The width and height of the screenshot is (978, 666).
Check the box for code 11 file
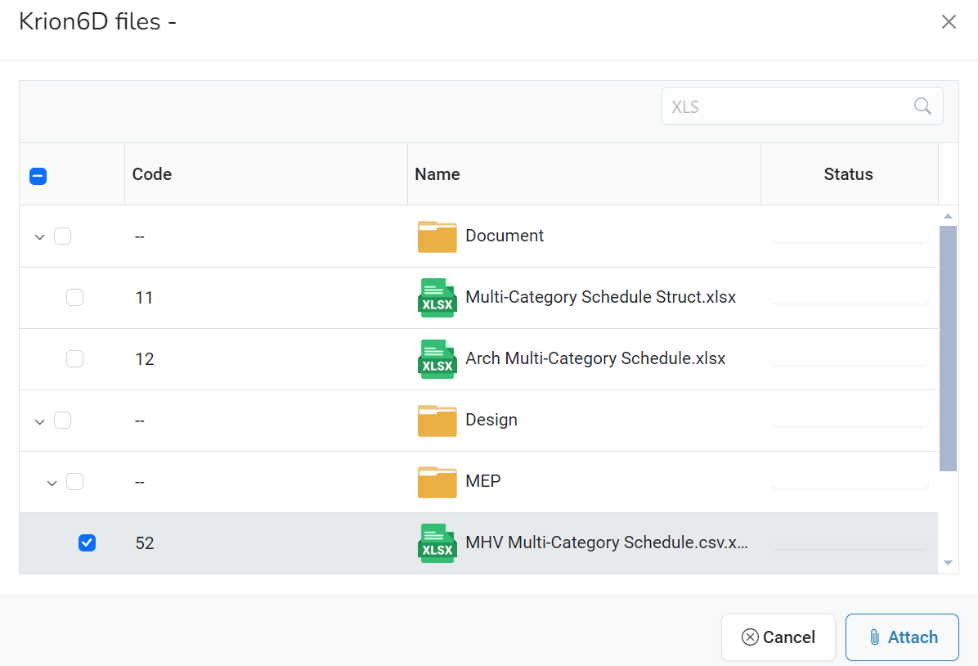[x=75, y=298]
